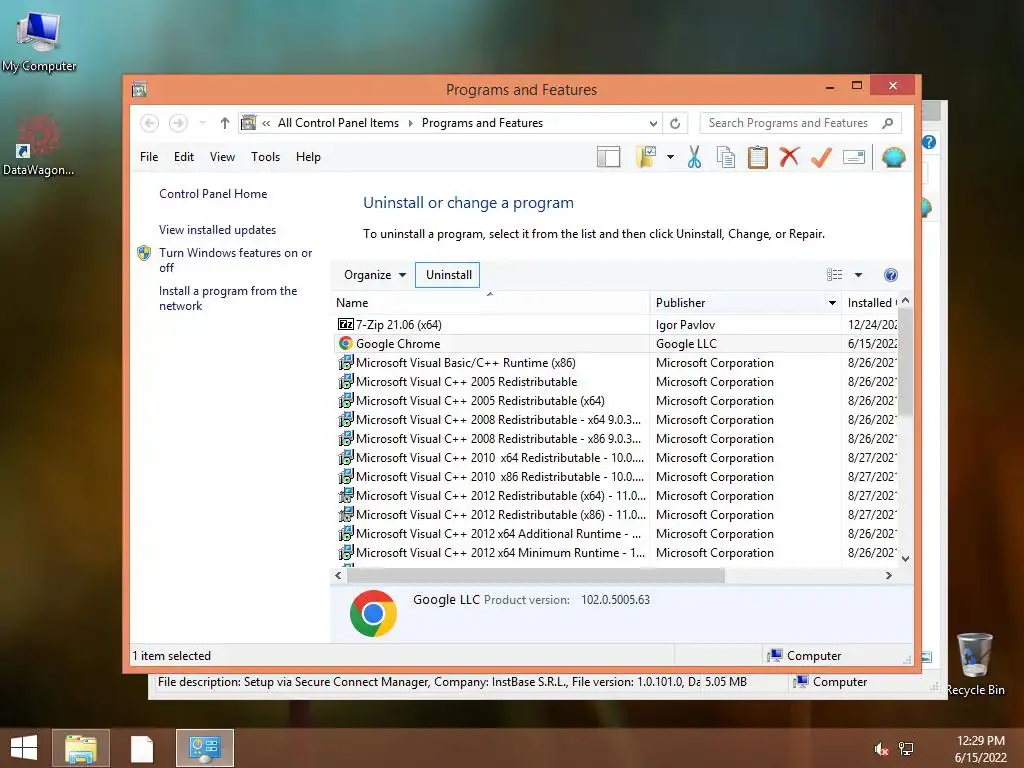Click the globe shell toolbar icon
The image size is (1024, 768).
(x=893, y=157)
